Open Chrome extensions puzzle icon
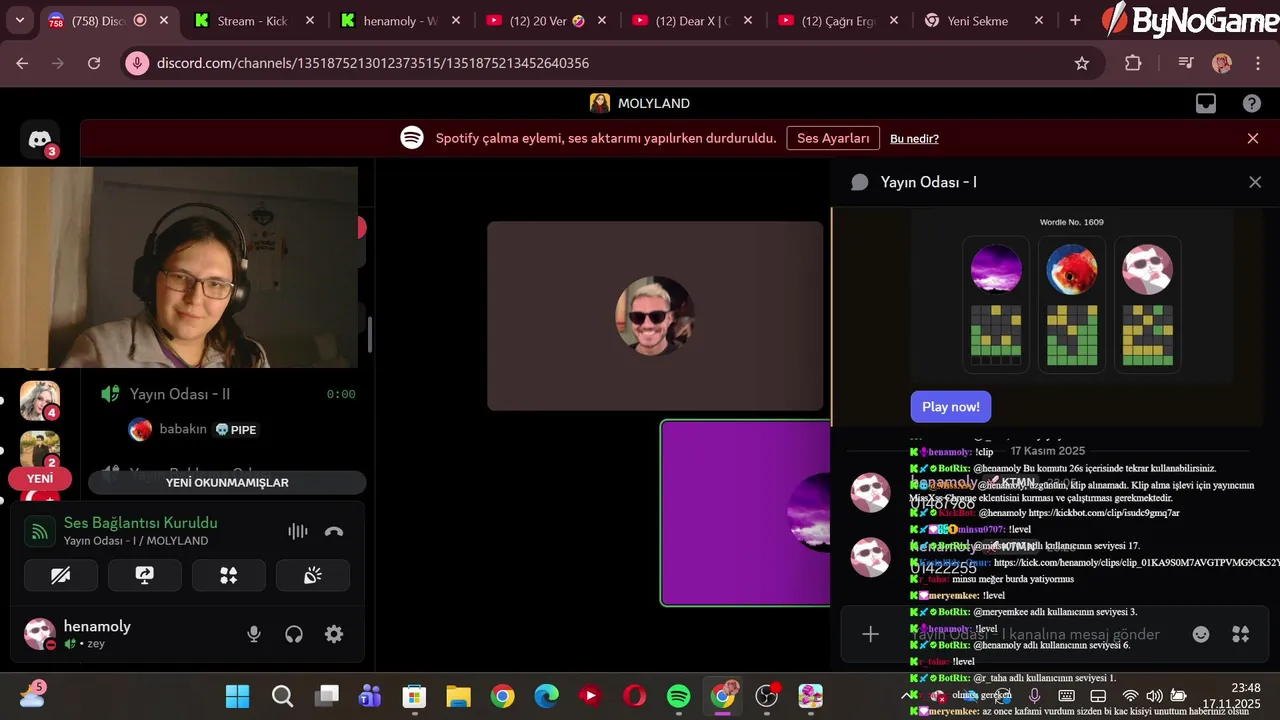 point(1133,63)
